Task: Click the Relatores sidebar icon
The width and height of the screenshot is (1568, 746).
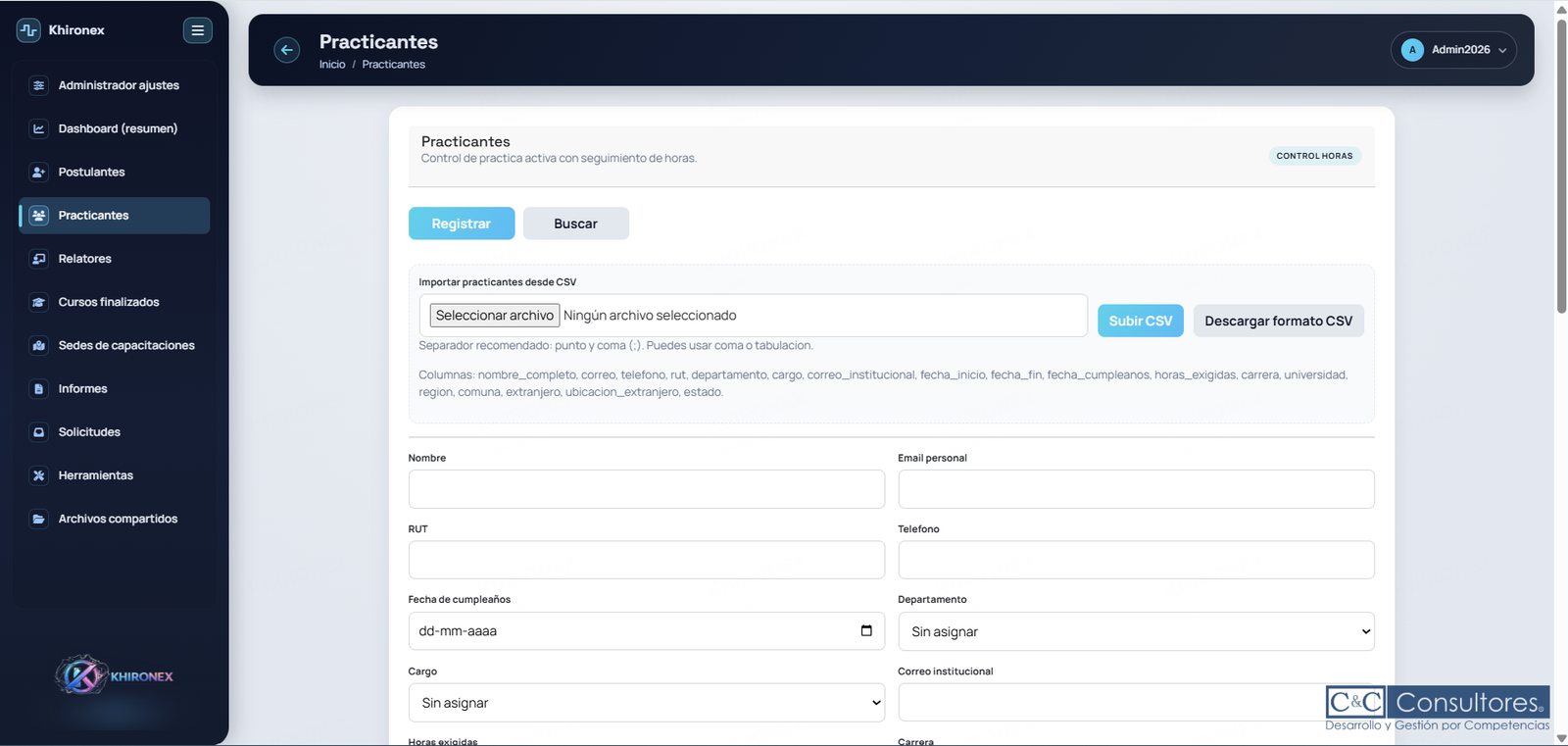Action: (38, 259)
